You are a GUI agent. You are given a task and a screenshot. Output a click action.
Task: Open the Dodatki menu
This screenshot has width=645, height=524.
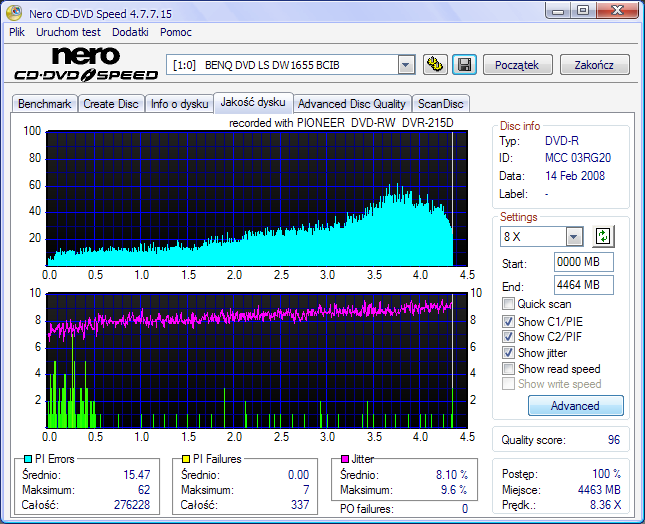[x=130, y=32]
